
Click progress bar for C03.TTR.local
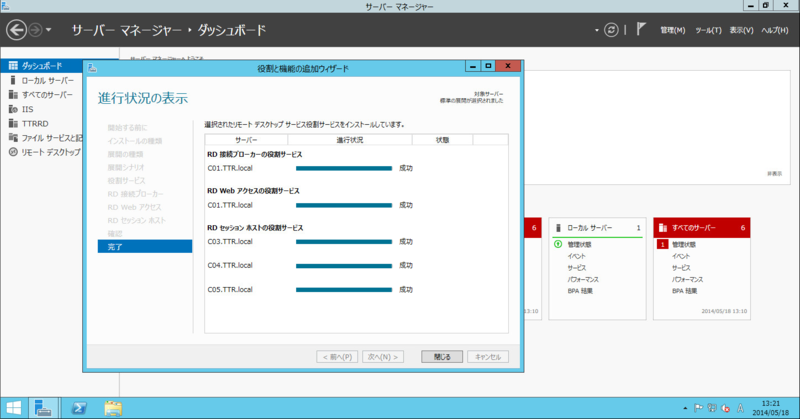coord(344,242)
